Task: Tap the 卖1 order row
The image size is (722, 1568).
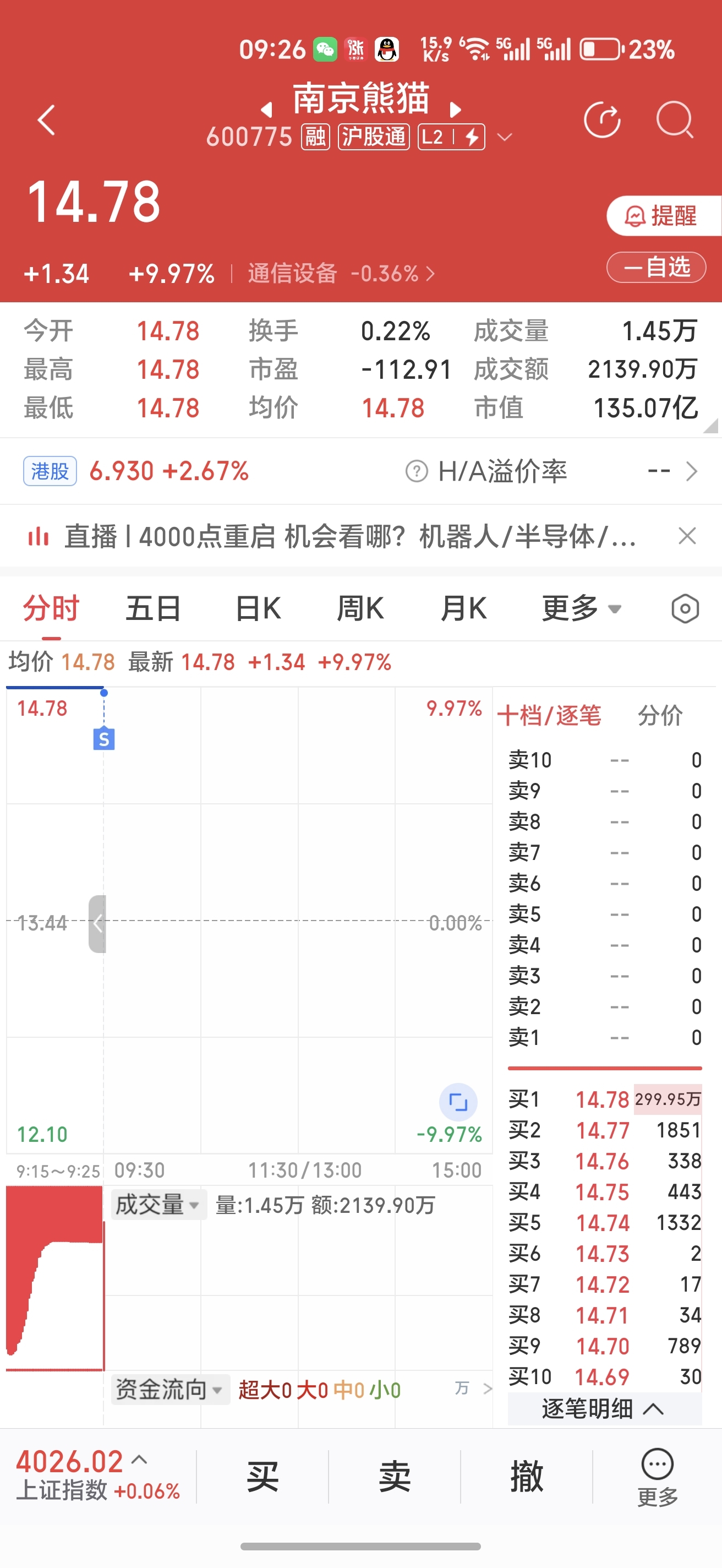Action: [x=605, y=1037]
